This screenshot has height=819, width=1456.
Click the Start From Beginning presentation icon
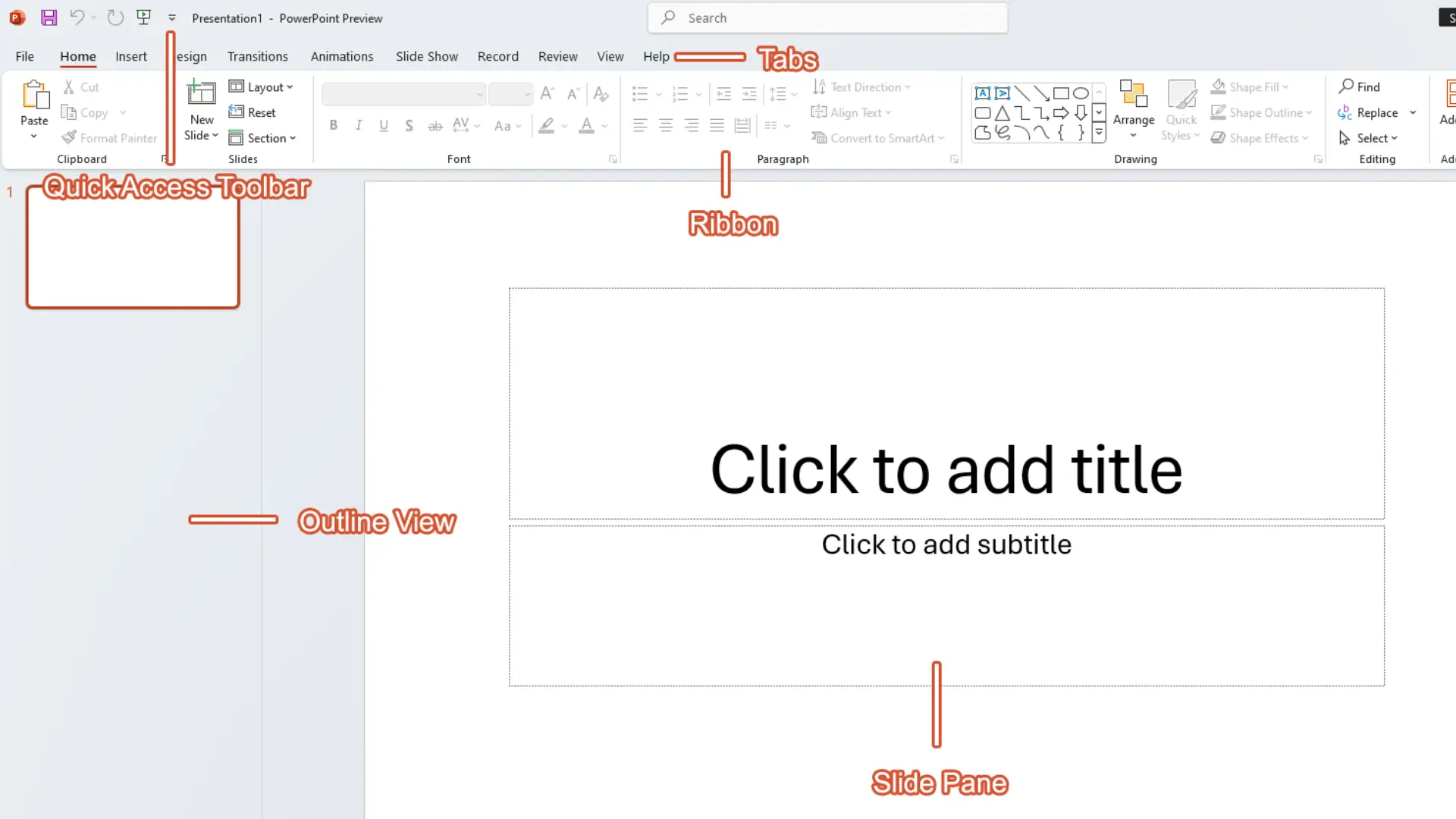pos(143,17)
